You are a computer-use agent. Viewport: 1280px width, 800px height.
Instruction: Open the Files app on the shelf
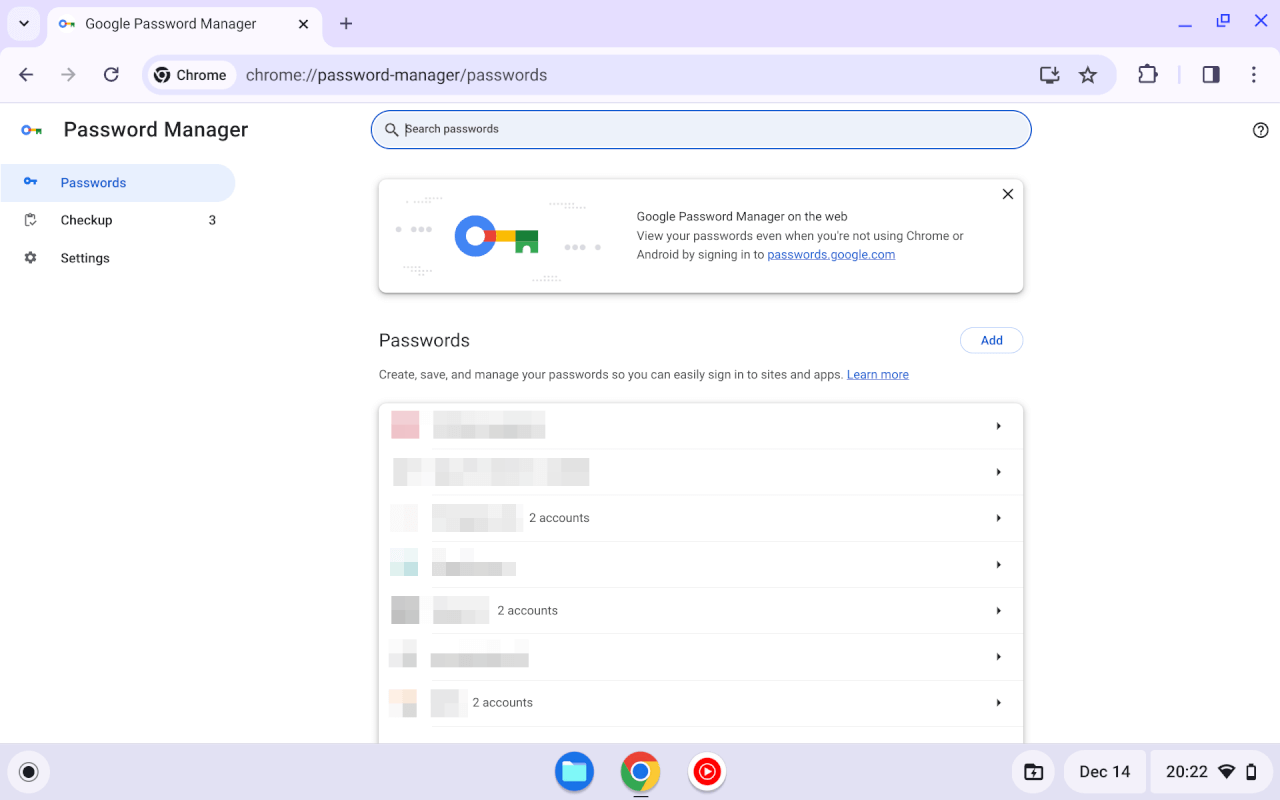pyautogui.click(x=574, y=772)
